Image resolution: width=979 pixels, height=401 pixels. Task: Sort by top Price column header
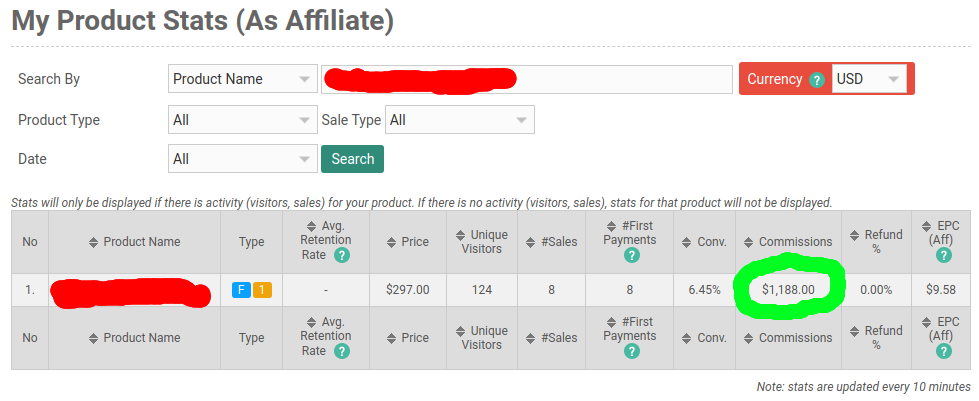[407, 242]
